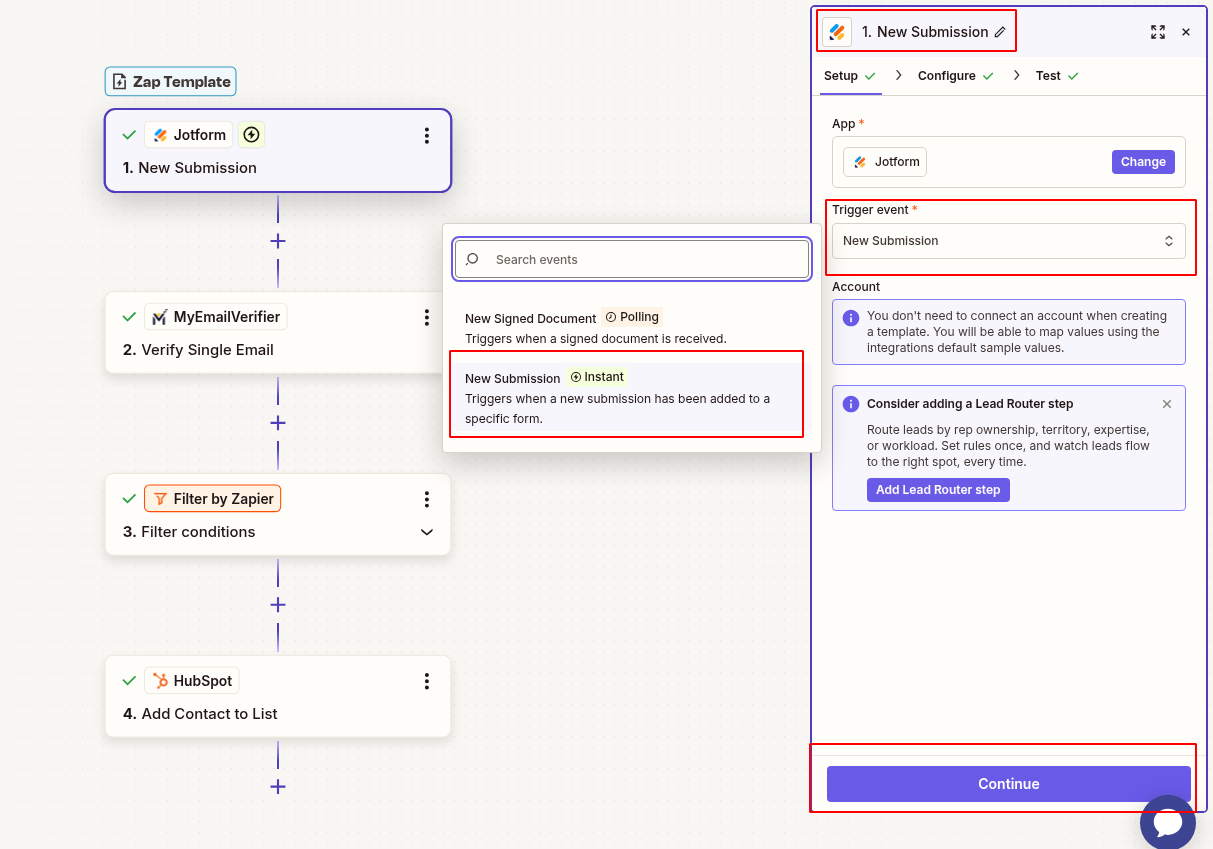The image size is (1213, 849).
Task: Click the Continue button
Action: [x=1008, y=784]
